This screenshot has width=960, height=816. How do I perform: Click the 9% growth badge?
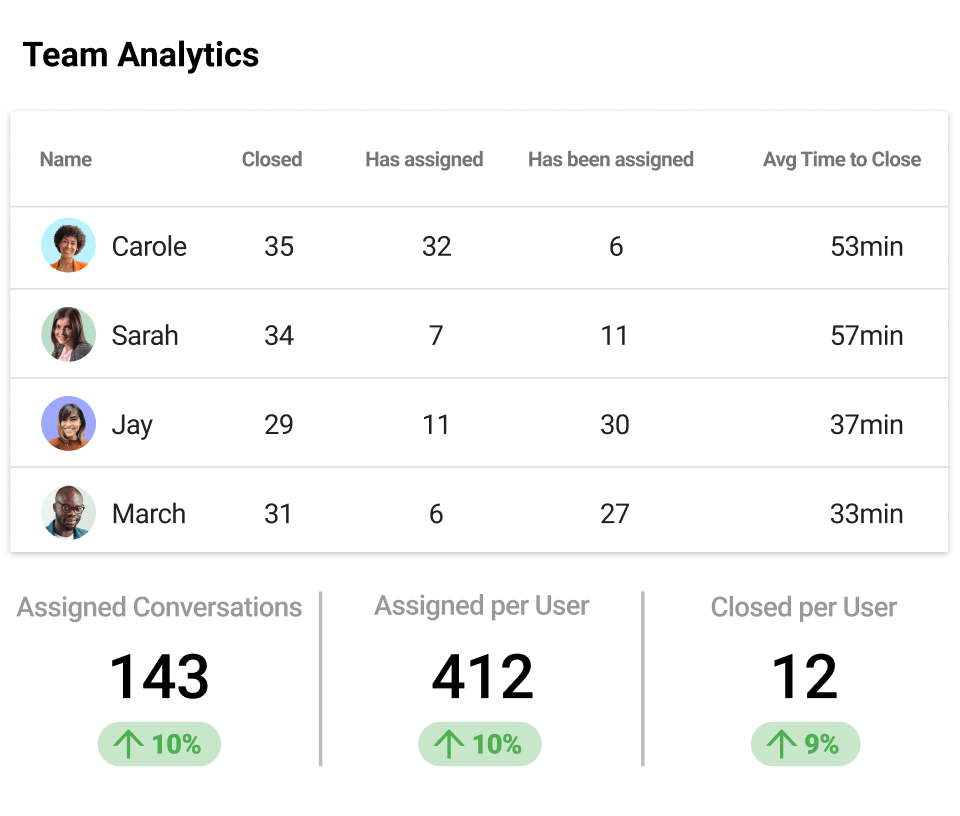pyautogui.click(x=805, y=744)
